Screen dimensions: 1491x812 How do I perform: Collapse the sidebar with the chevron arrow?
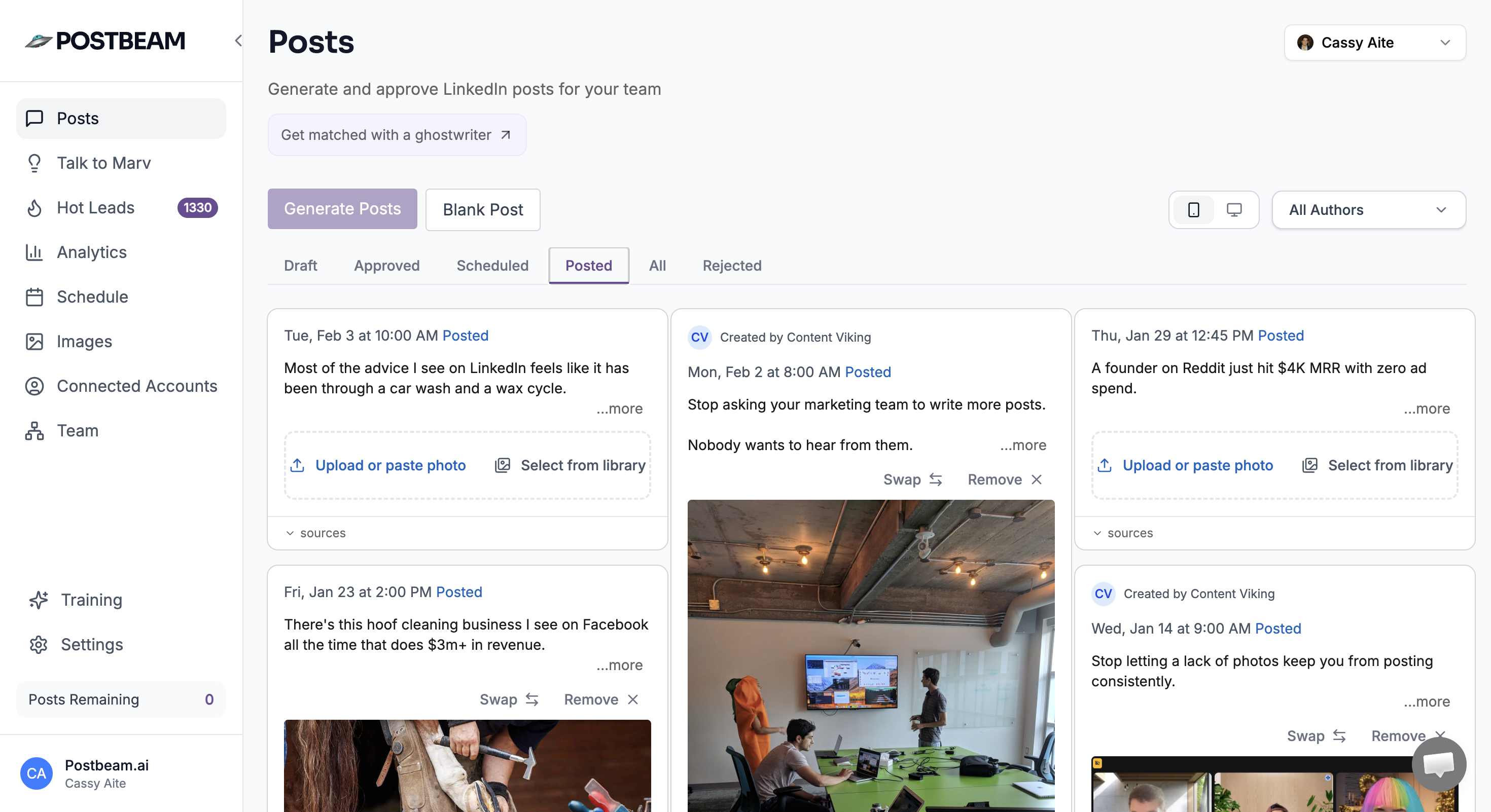coord(238,41)
